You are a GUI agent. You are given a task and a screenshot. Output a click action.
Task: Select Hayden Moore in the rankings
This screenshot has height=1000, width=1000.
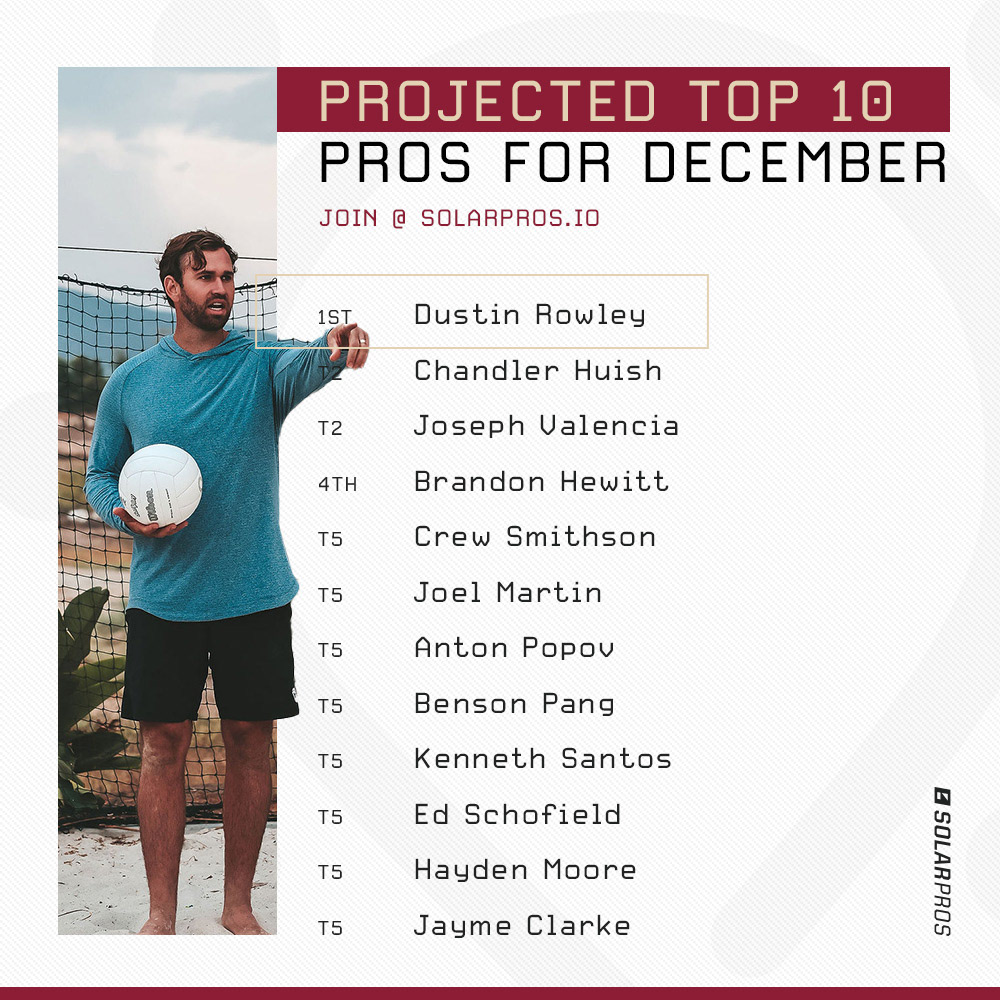tap(524, 870)
